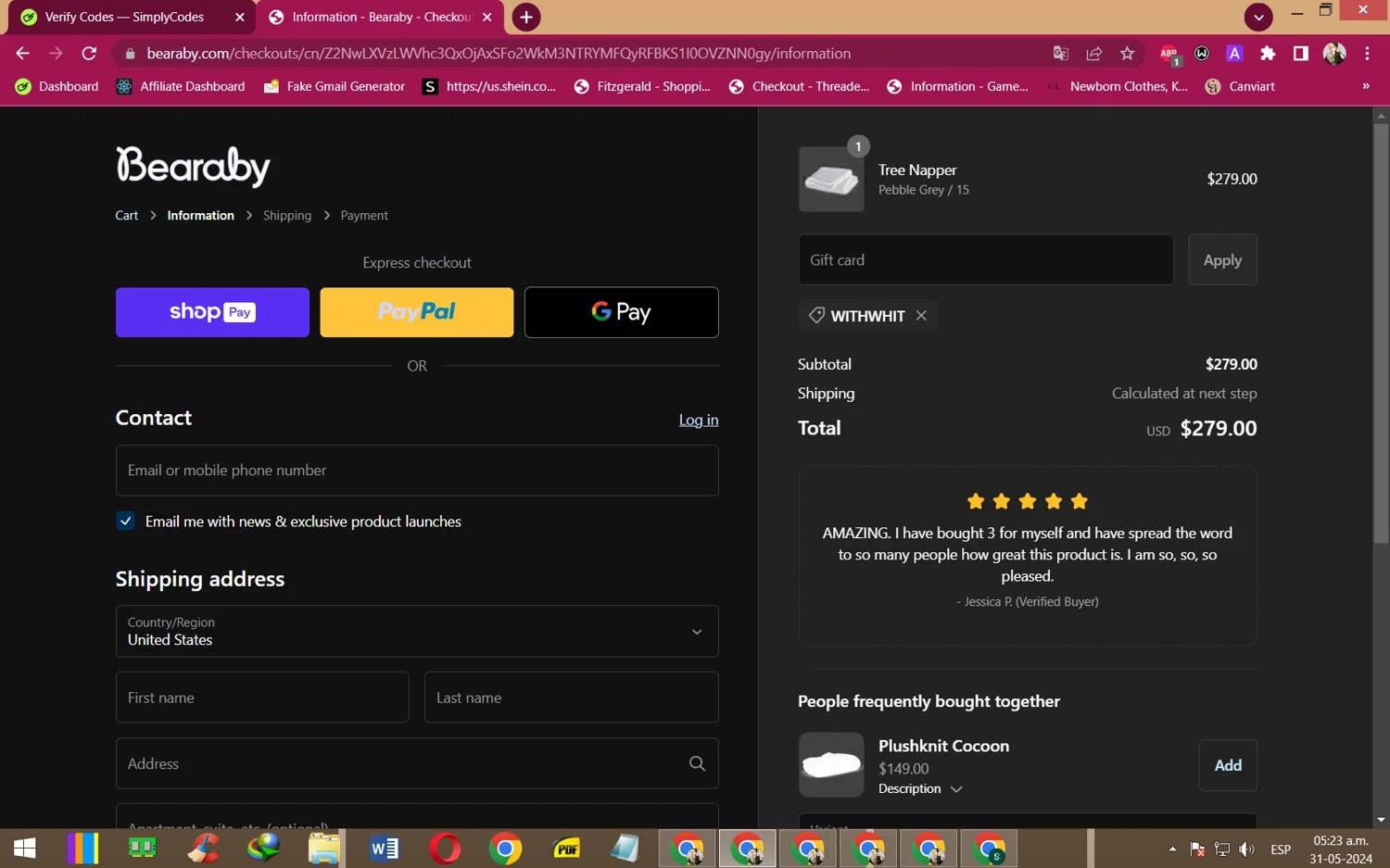Open the purple A extension
This screenshot has height=868, width=1390.
pos(1234,54)
